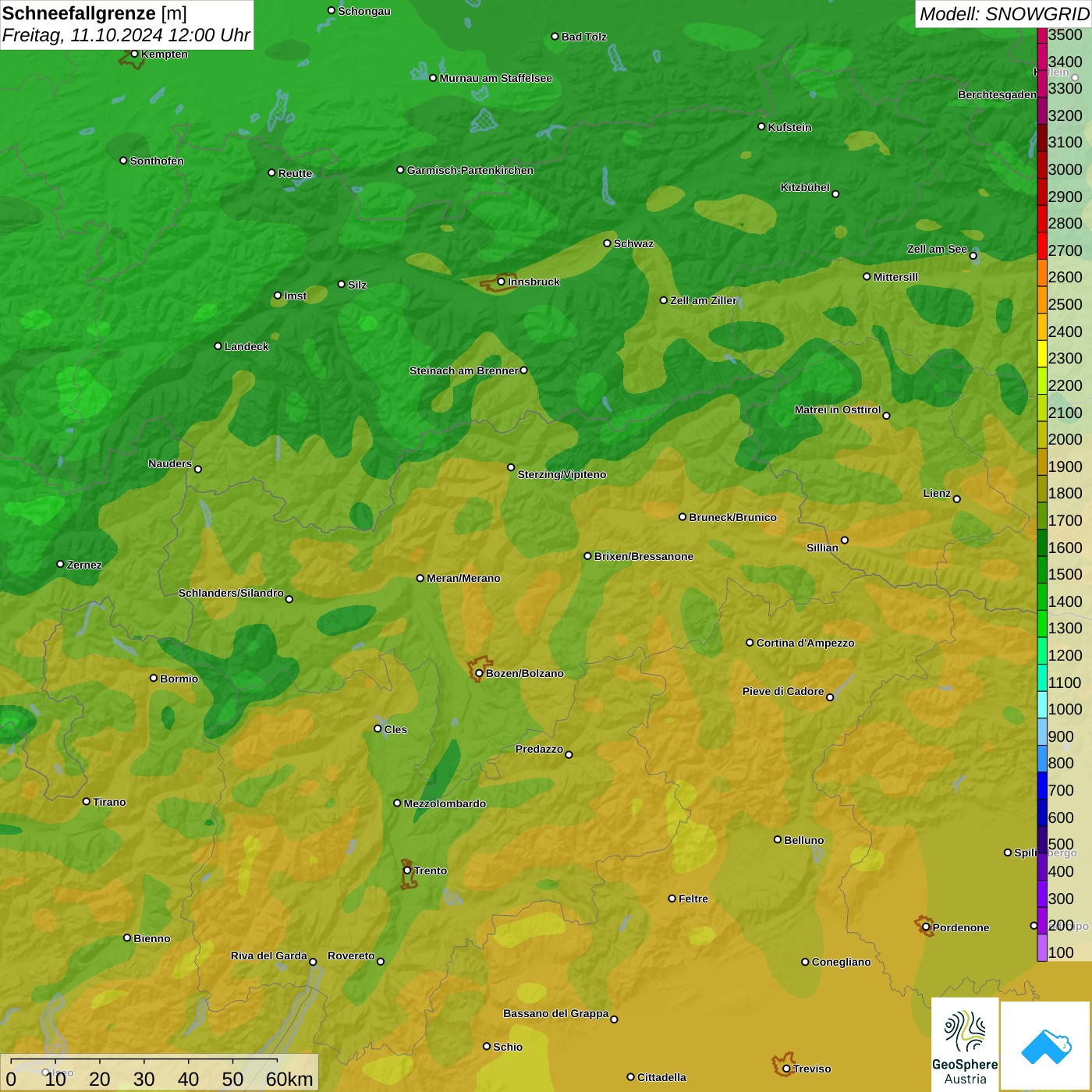Click the Reutte label

pyautogui.click(x=296, y=173)
